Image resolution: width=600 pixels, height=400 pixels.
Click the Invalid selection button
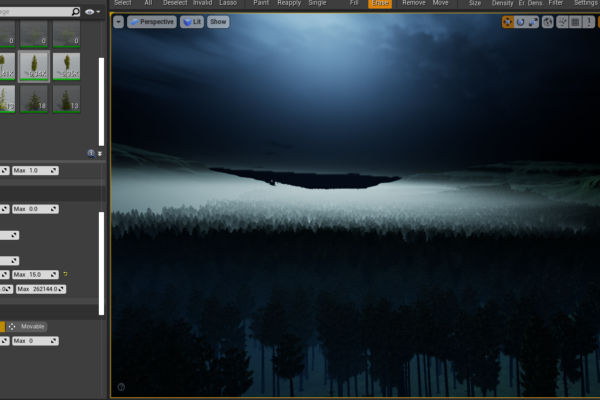point(202,3)
